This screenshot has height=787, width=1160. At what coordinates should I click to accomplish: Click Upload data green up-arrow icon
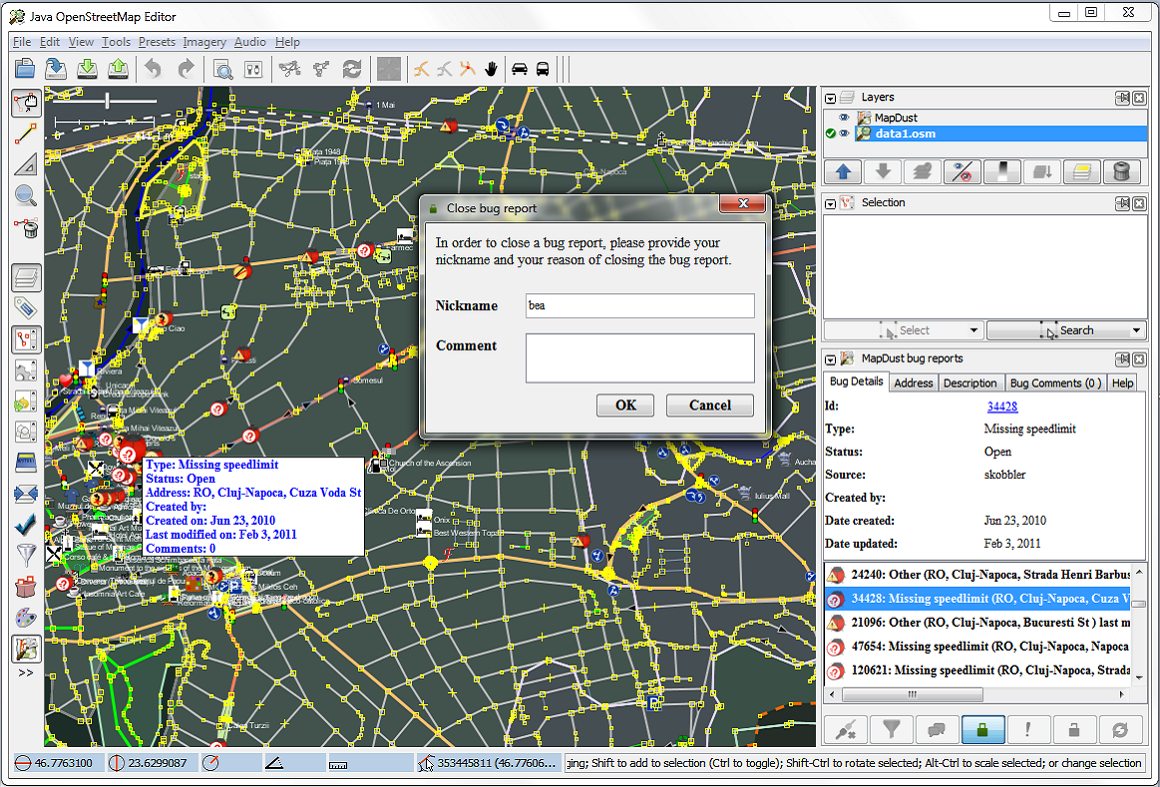click(x=118, y=69)
